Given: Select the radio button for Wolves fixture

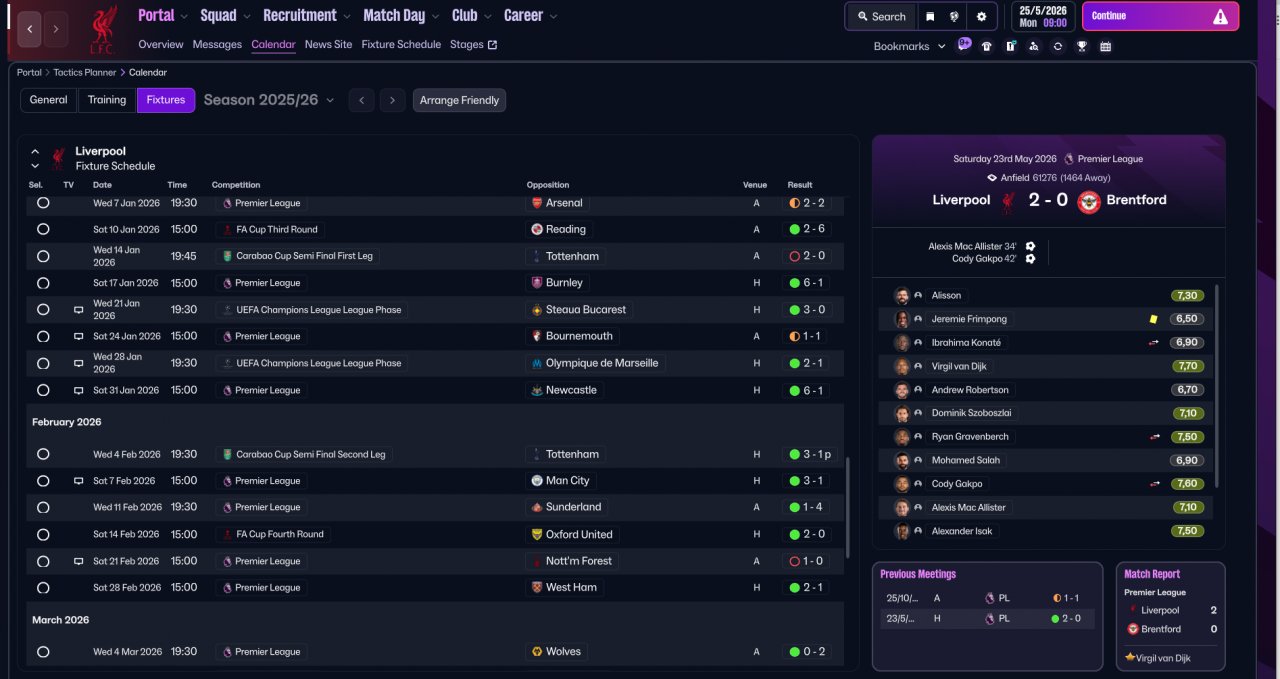Looking at the screenshot, I should (43, 652).
